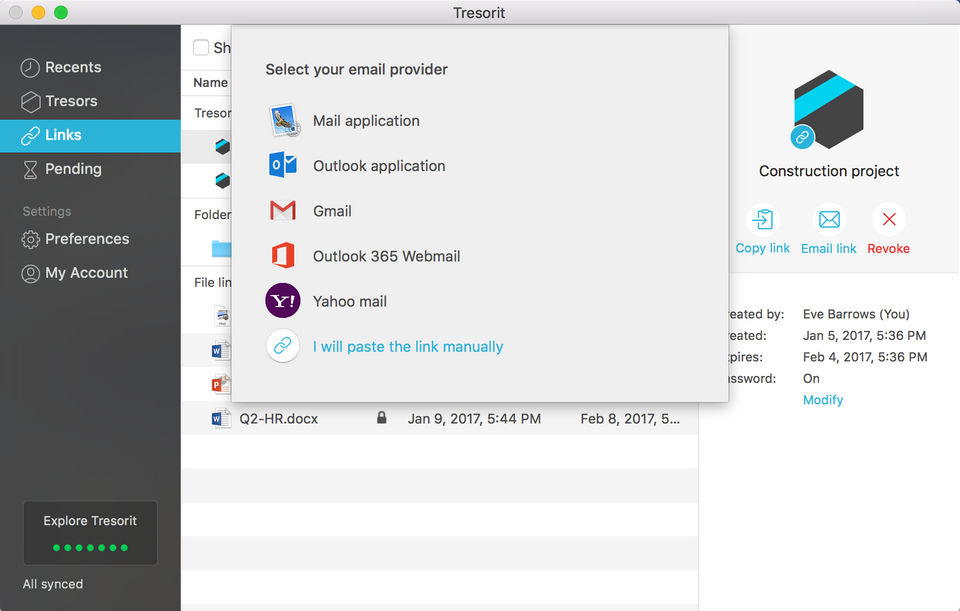Select the Yahoo mail text option
This screenshot has width=960, height=611.
pos(350,301)
